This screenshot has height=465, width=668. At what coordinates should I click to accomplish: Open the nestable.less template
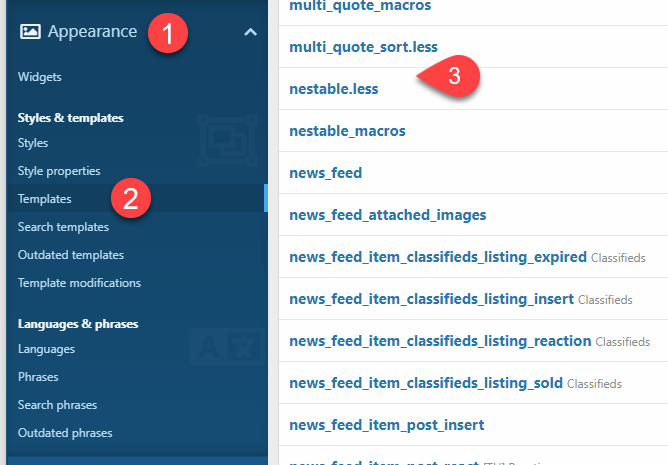point(334,89)
